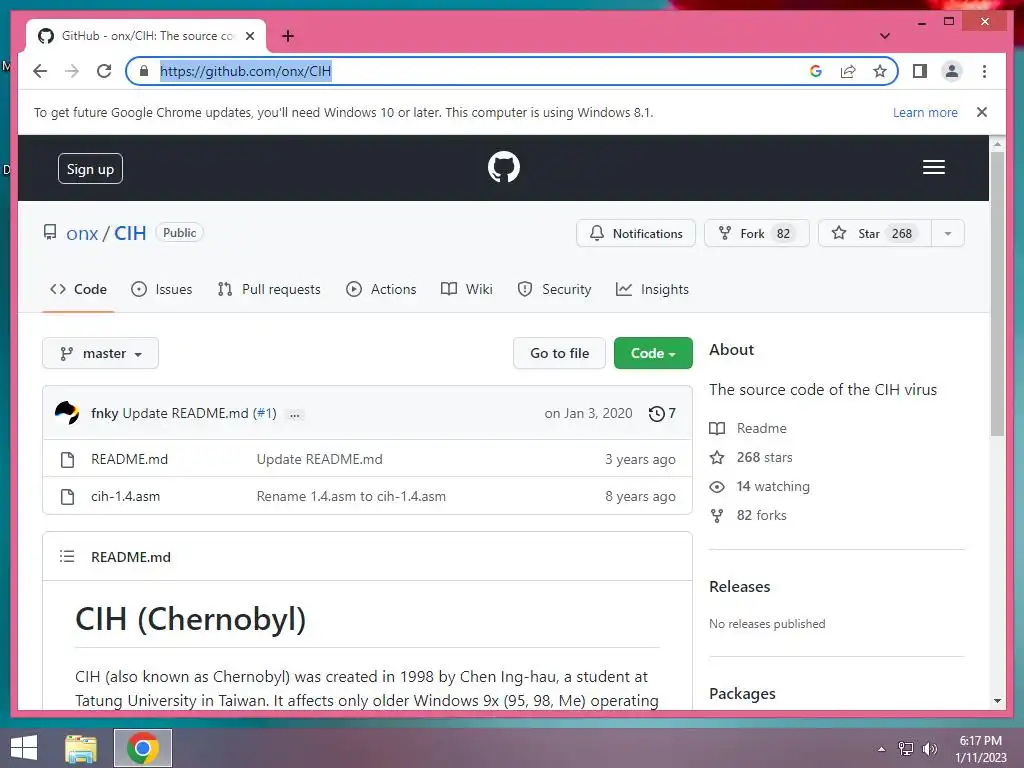Open the Insights tab
The height and width of the screenshot is (768, 1024).
[x=652, y=289]
